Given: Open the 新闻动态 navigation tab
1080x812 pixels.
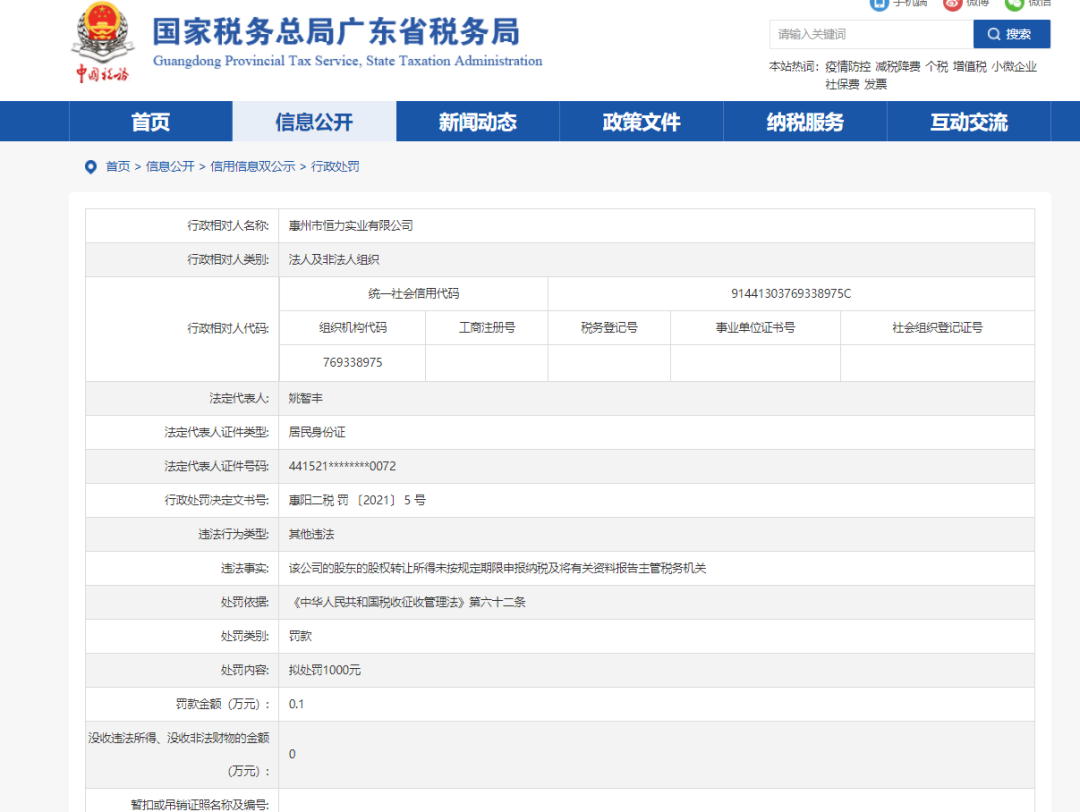Looking at the screenshot, I should pos(477,121).
